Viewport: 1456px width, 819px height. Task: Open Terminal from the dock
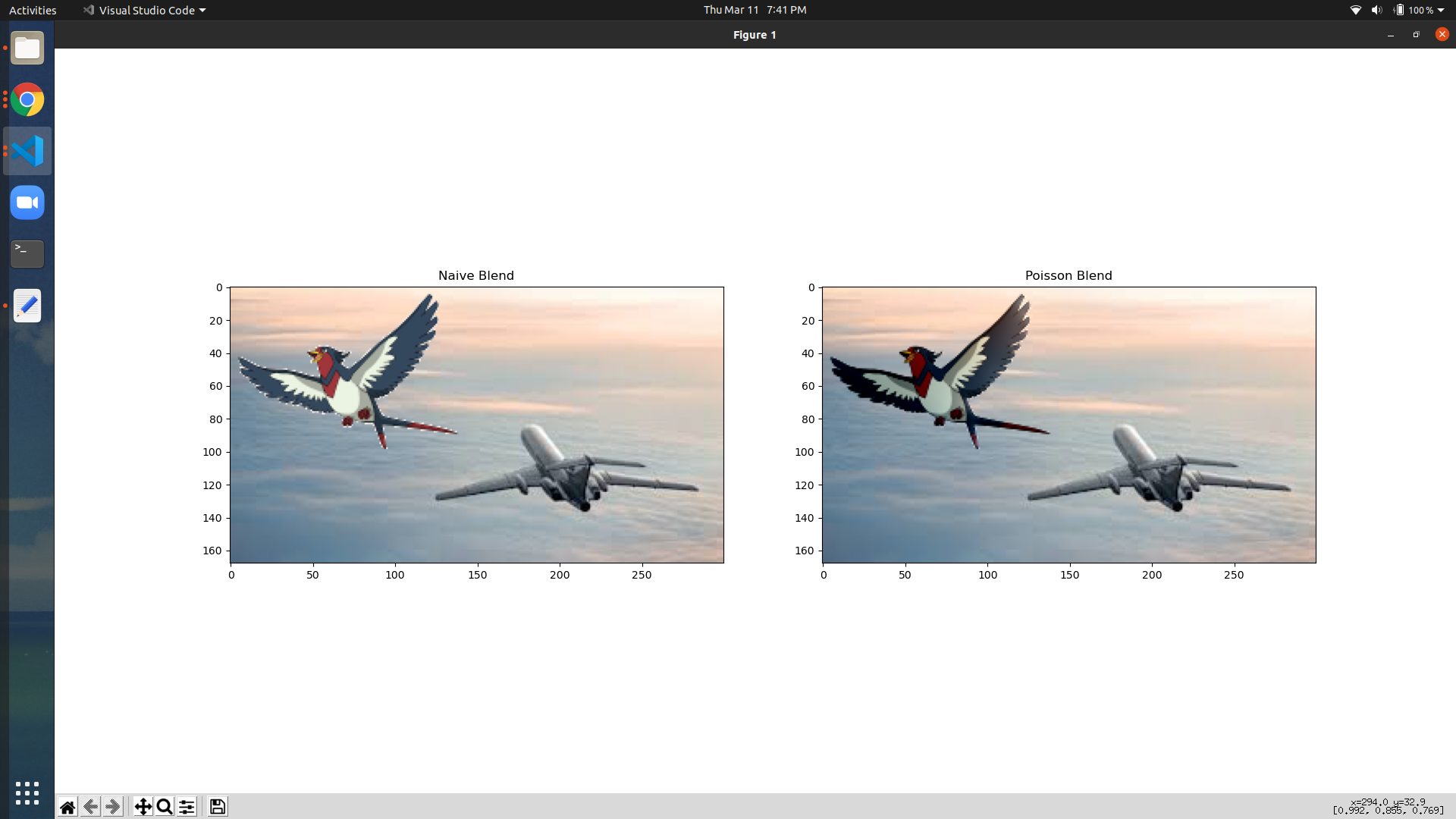coord(27,254)
